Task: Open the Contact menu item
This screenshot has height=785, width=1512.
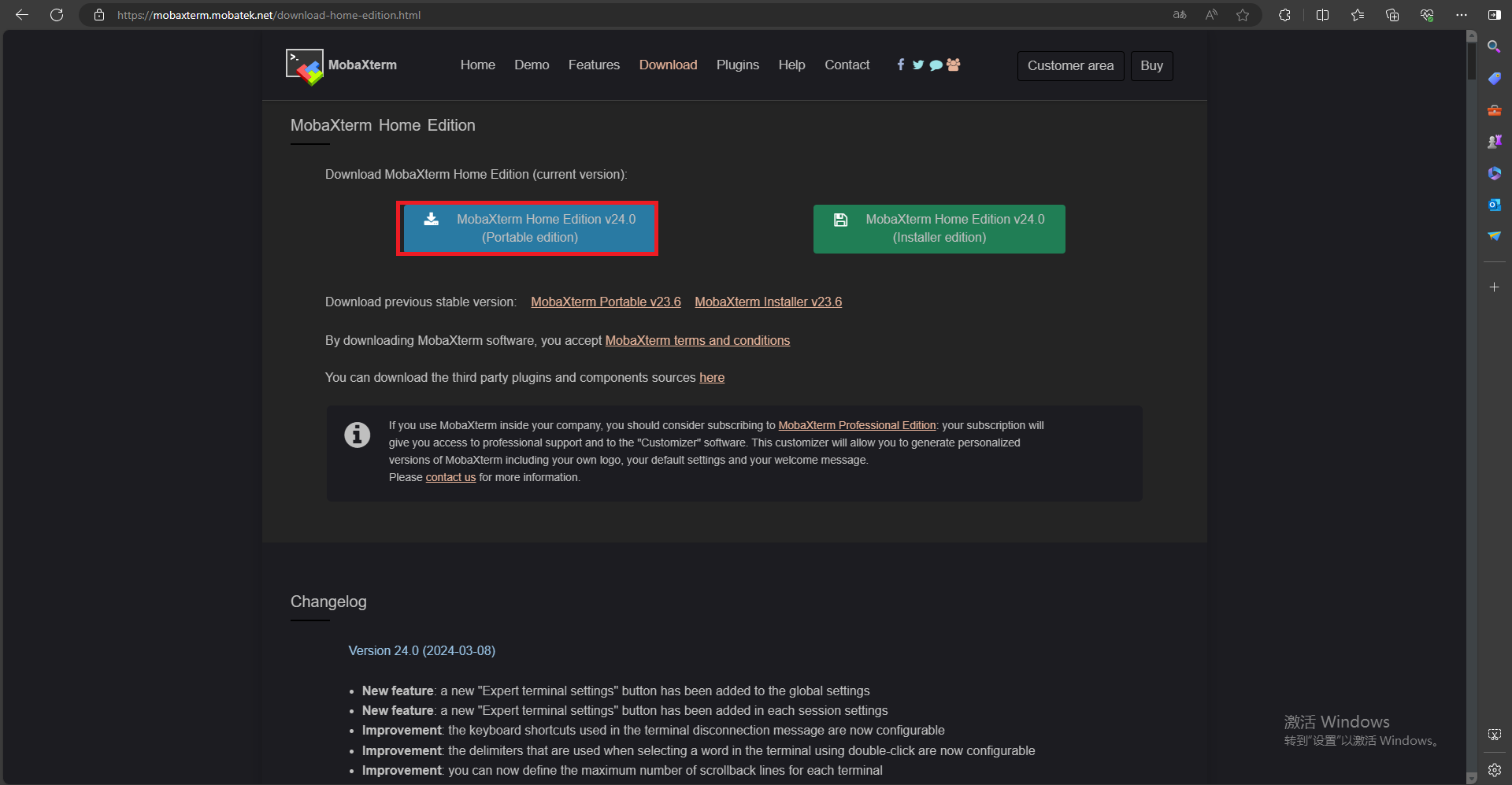Action: (x=847, y=65)
